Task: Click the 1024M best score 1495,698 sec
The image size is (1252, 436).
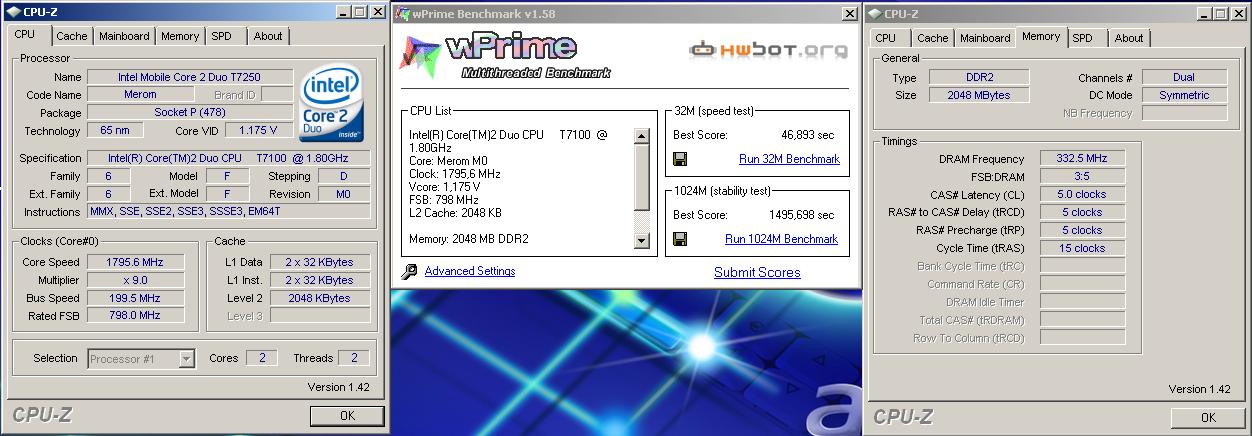Action: pyautogui.click(x=800, y=215)
